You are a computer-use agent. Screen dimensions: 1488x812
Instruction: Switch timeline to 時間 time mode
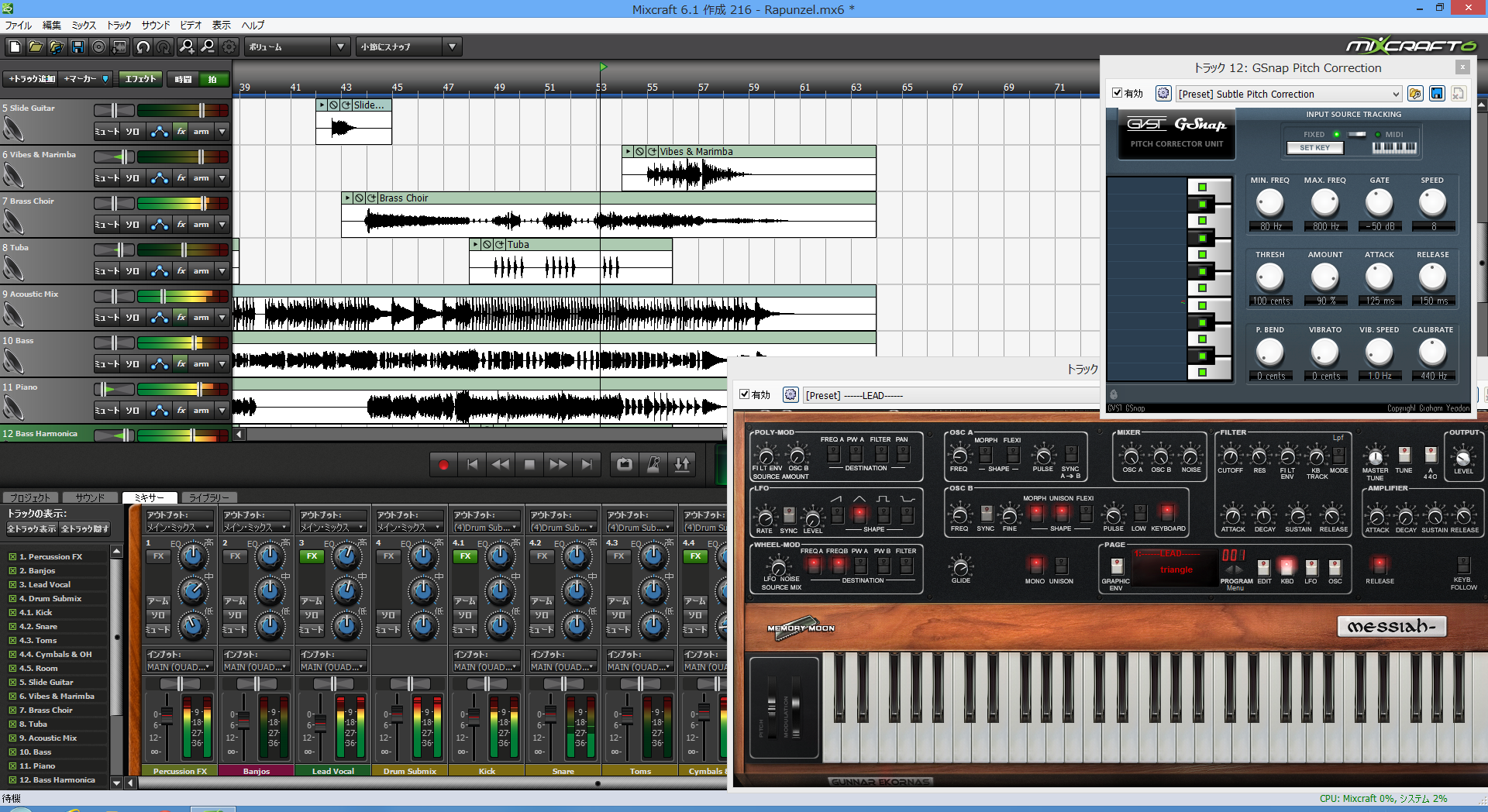tap(183, 79)
